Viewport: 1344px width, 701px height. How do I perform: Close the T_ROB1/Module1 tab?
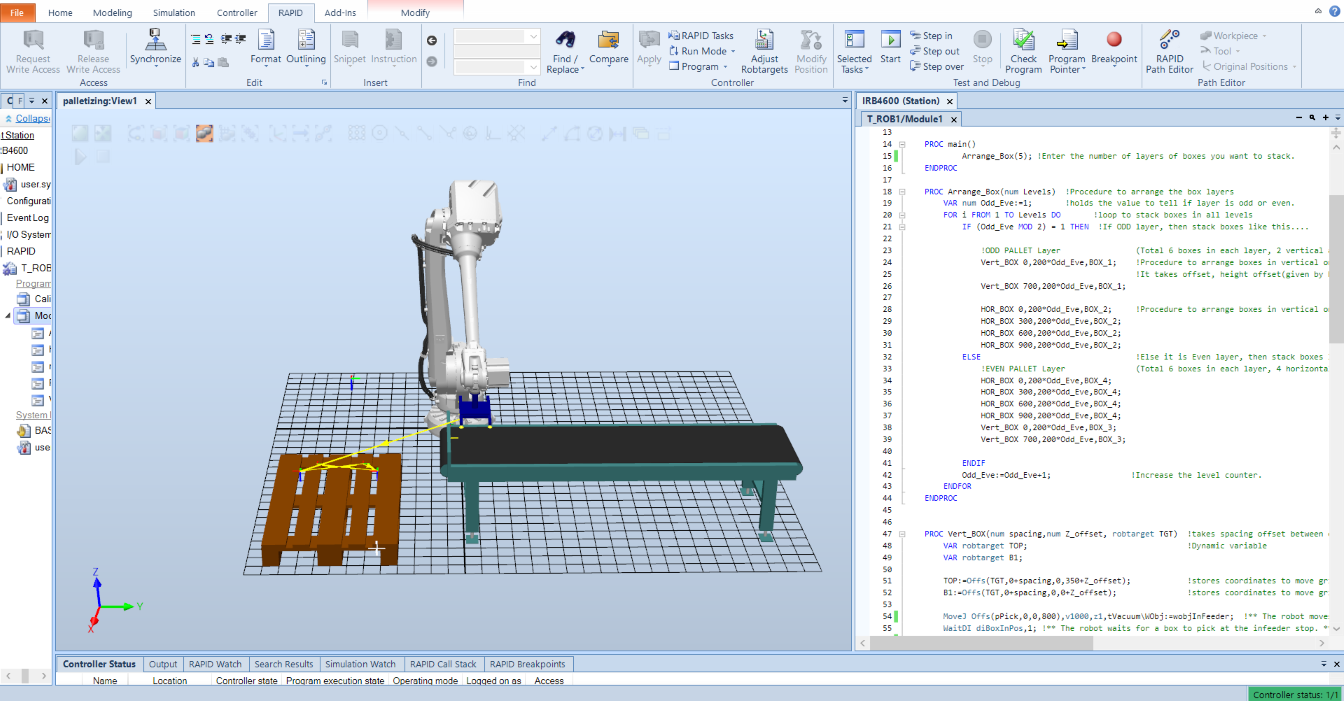point(954,119)
